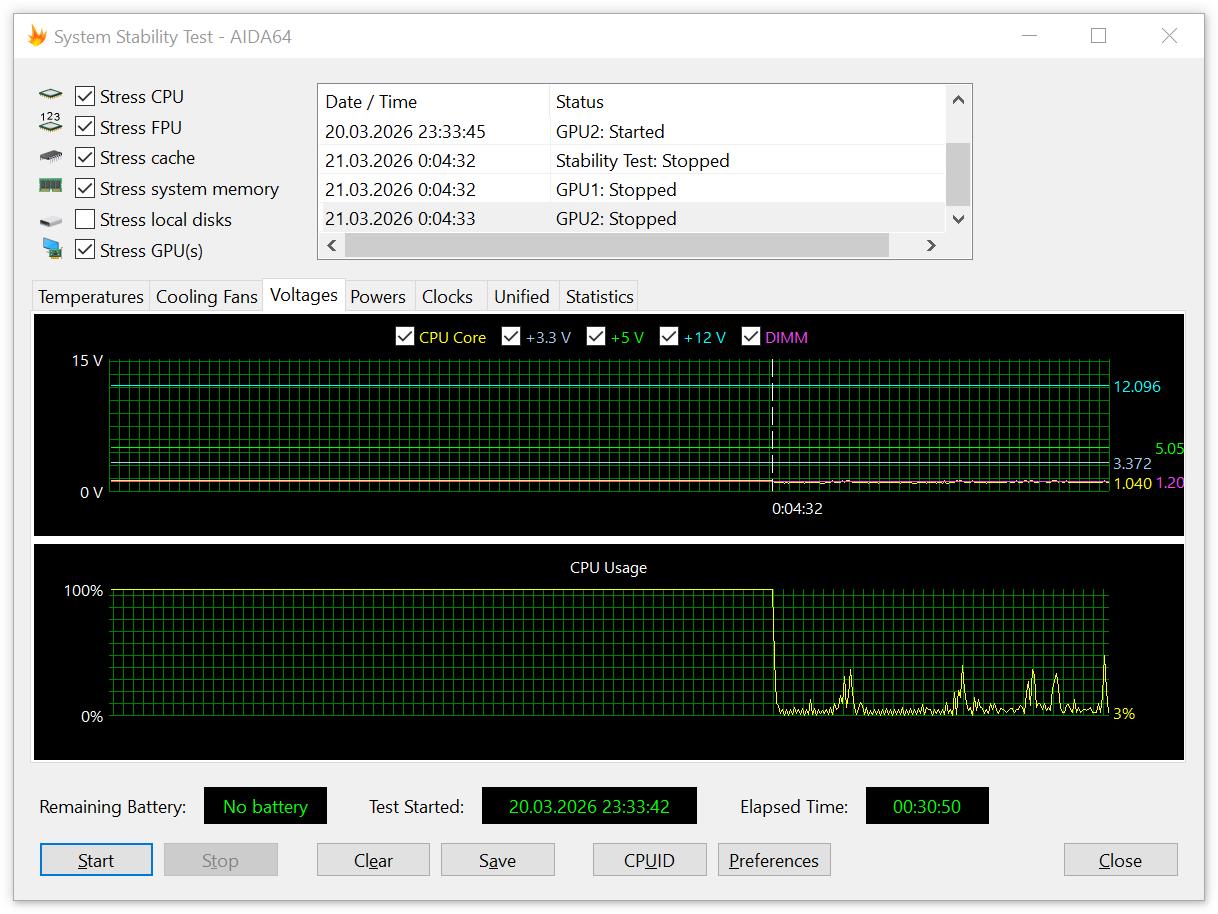Open Preferences dialog

774,860
